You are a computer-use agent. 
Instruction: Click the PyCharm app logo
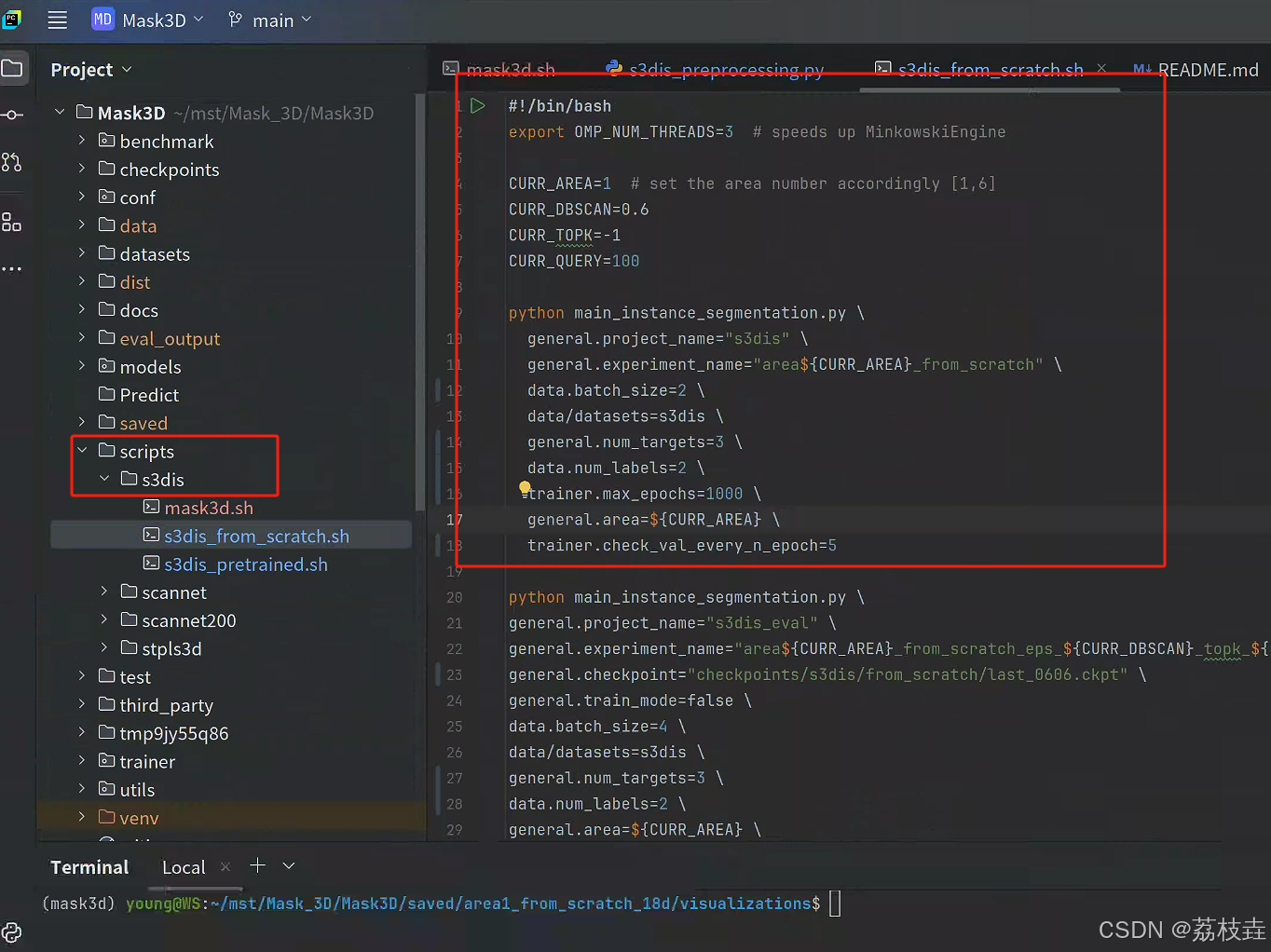[11, 19]
